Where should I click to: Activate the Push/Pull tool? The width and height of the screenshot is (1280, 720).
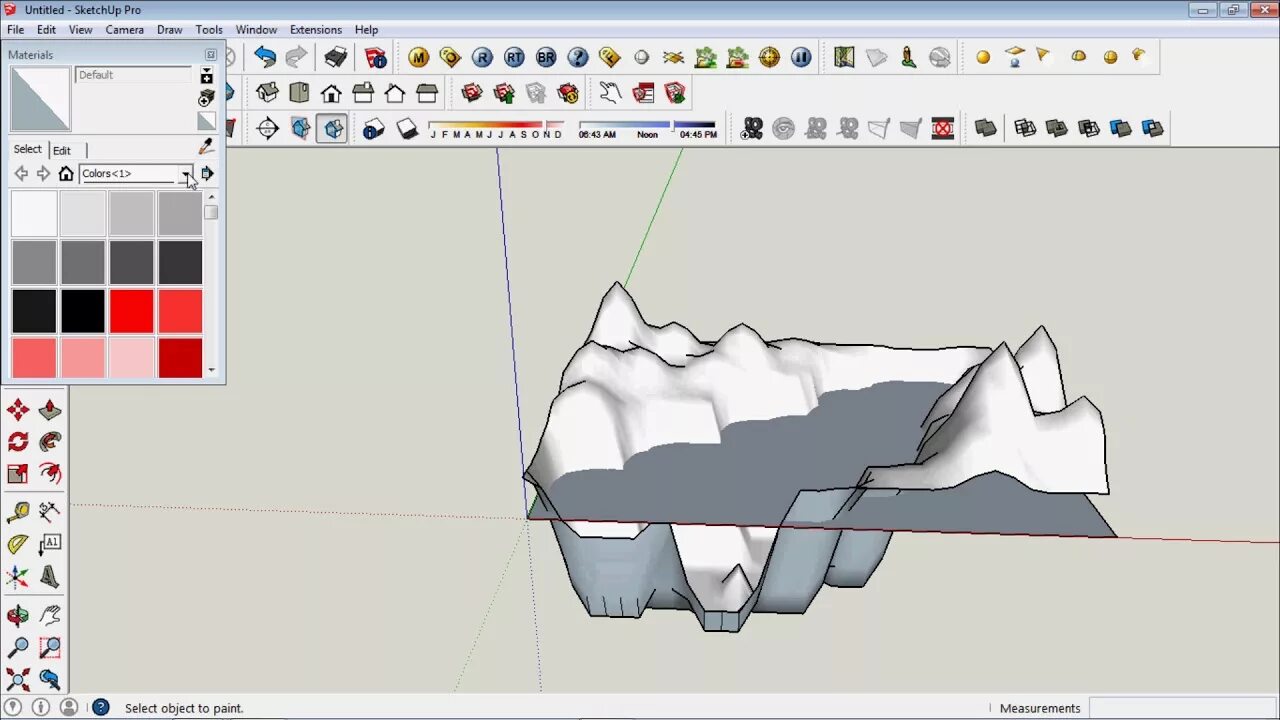[x=50, y=410]
